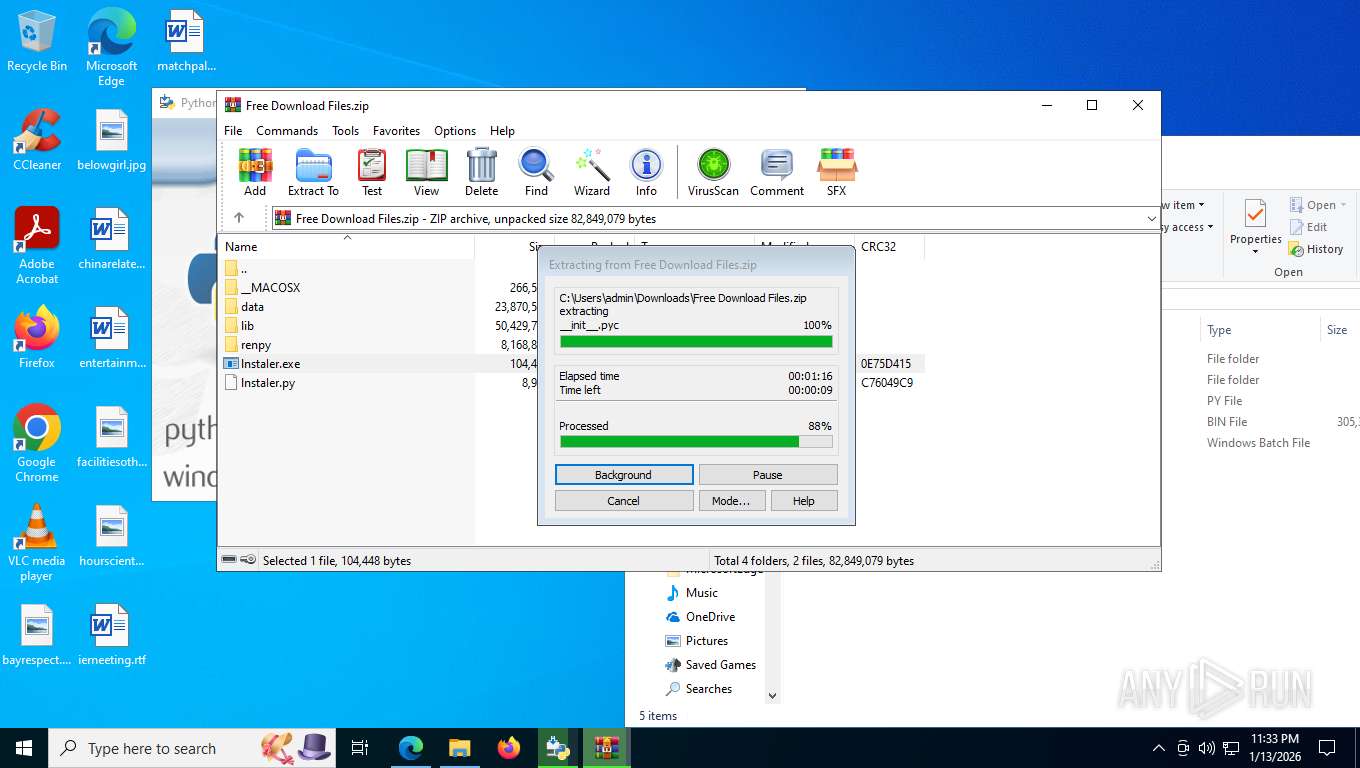Viewport: 1360px width, 768px height.
Task: Run VirusScan toolbar icon
Action: (x=713, y=172)
